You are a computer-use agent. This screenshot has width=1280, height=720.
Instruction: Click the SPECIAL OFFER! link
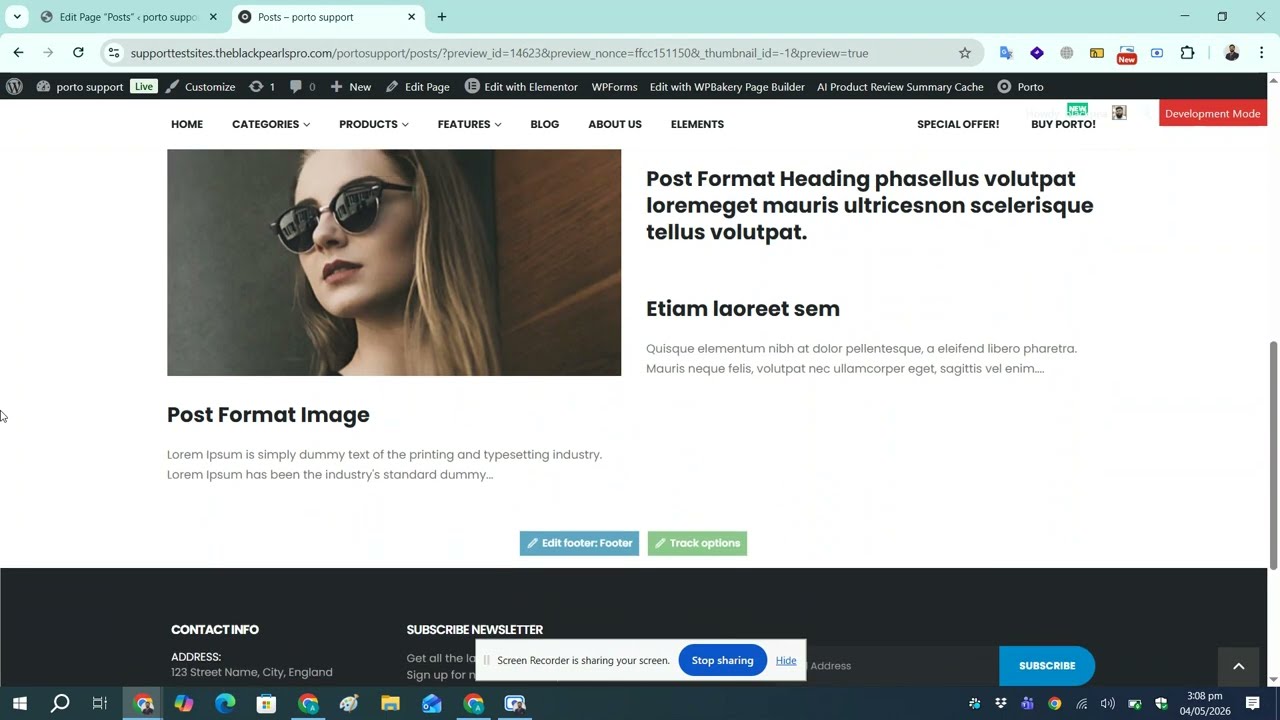pyautogui.click(x=958, y=124)
